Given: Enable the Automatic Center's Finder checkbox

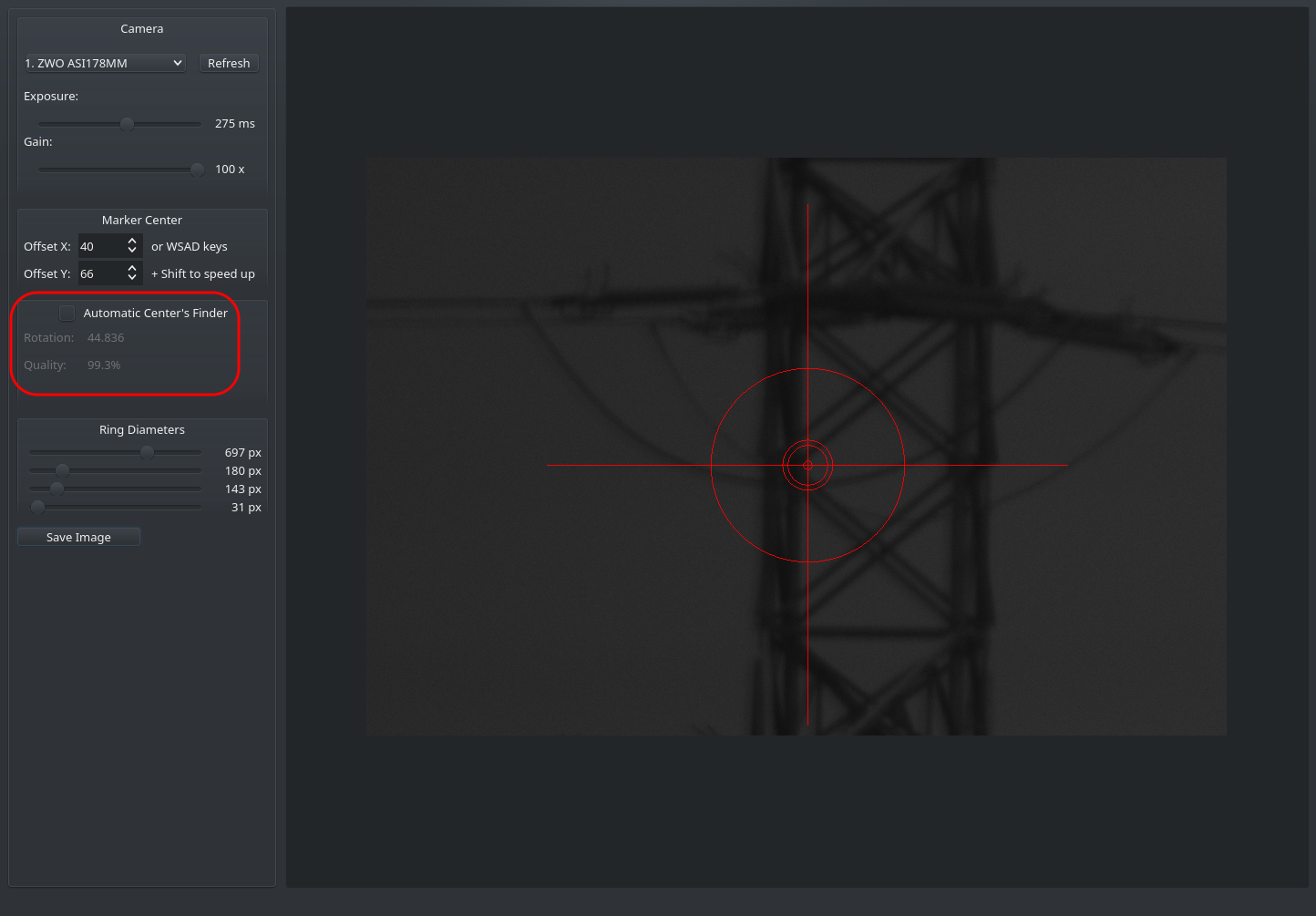Looking at the screenshot, I should click(67, 314).
